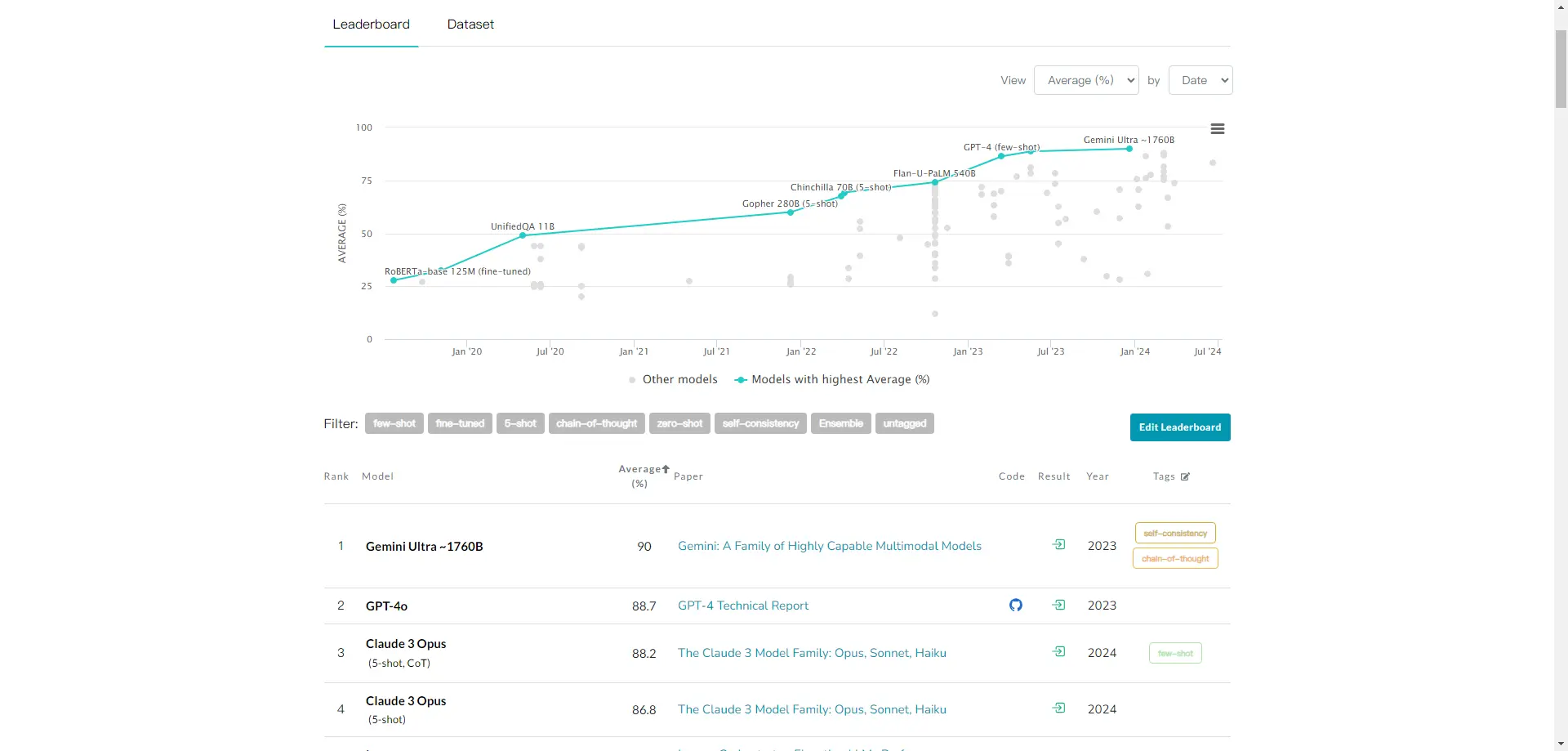1568x751 pixels.
Task: Toggle the untagged filter
Action: point(905,423)
